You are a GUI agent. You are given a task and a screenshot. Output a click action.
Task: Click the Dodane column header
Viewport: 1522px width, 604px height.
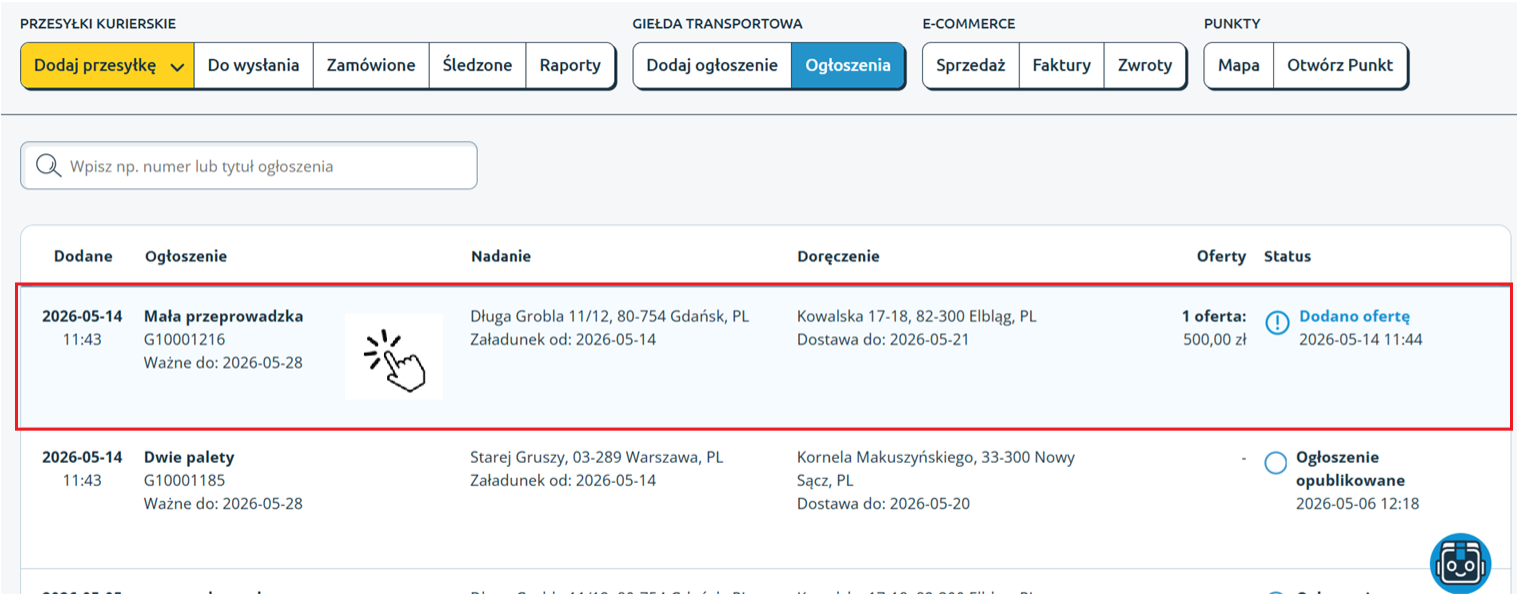click(x=83, y=256)
